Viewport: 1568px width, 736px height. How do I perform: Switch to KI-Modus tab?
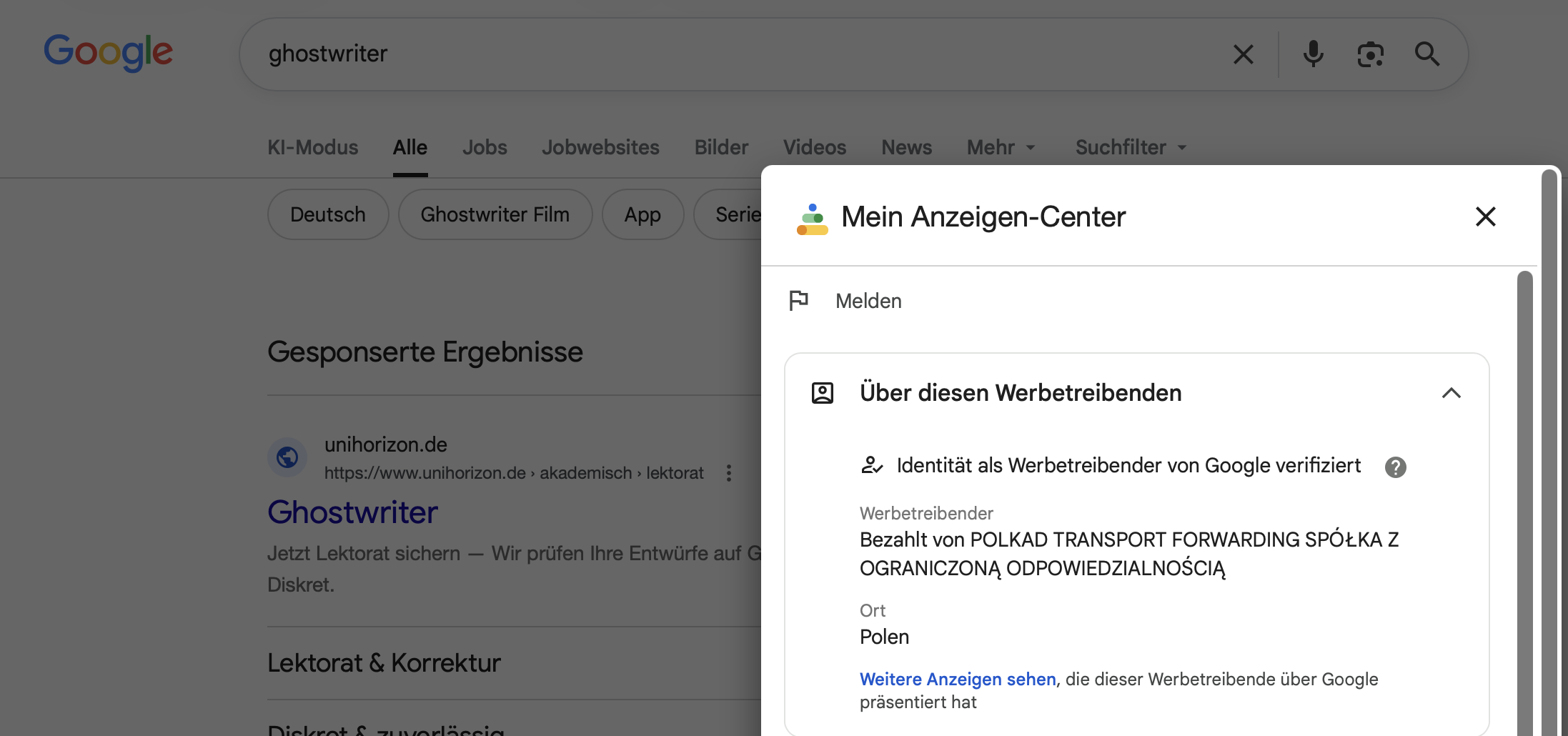pyautogui.click(x=313, y=147)
